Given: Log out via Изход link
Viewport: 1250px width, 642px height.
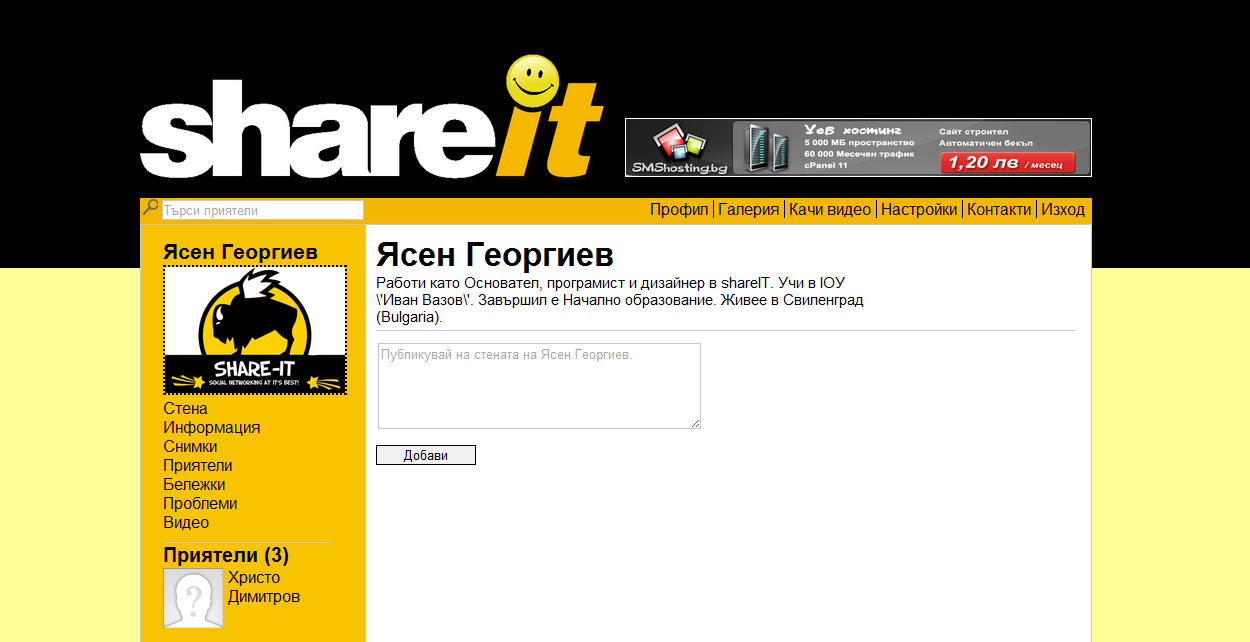Looking at the screenshot, I should pyautogui.click(x=1063, y=210).
